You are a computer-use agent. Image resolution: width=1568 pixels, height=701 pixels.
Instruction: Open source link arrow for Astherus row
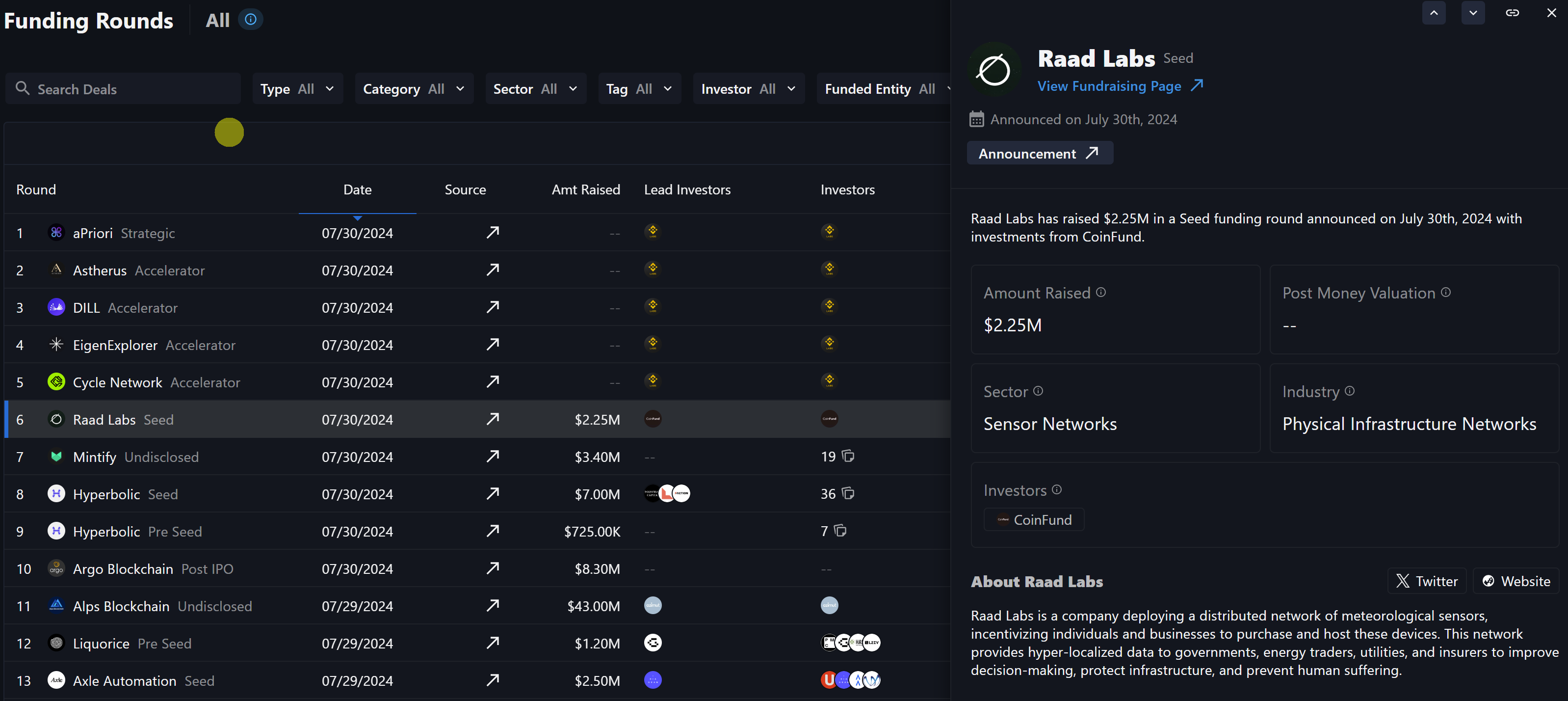click(x=493, y=269)
